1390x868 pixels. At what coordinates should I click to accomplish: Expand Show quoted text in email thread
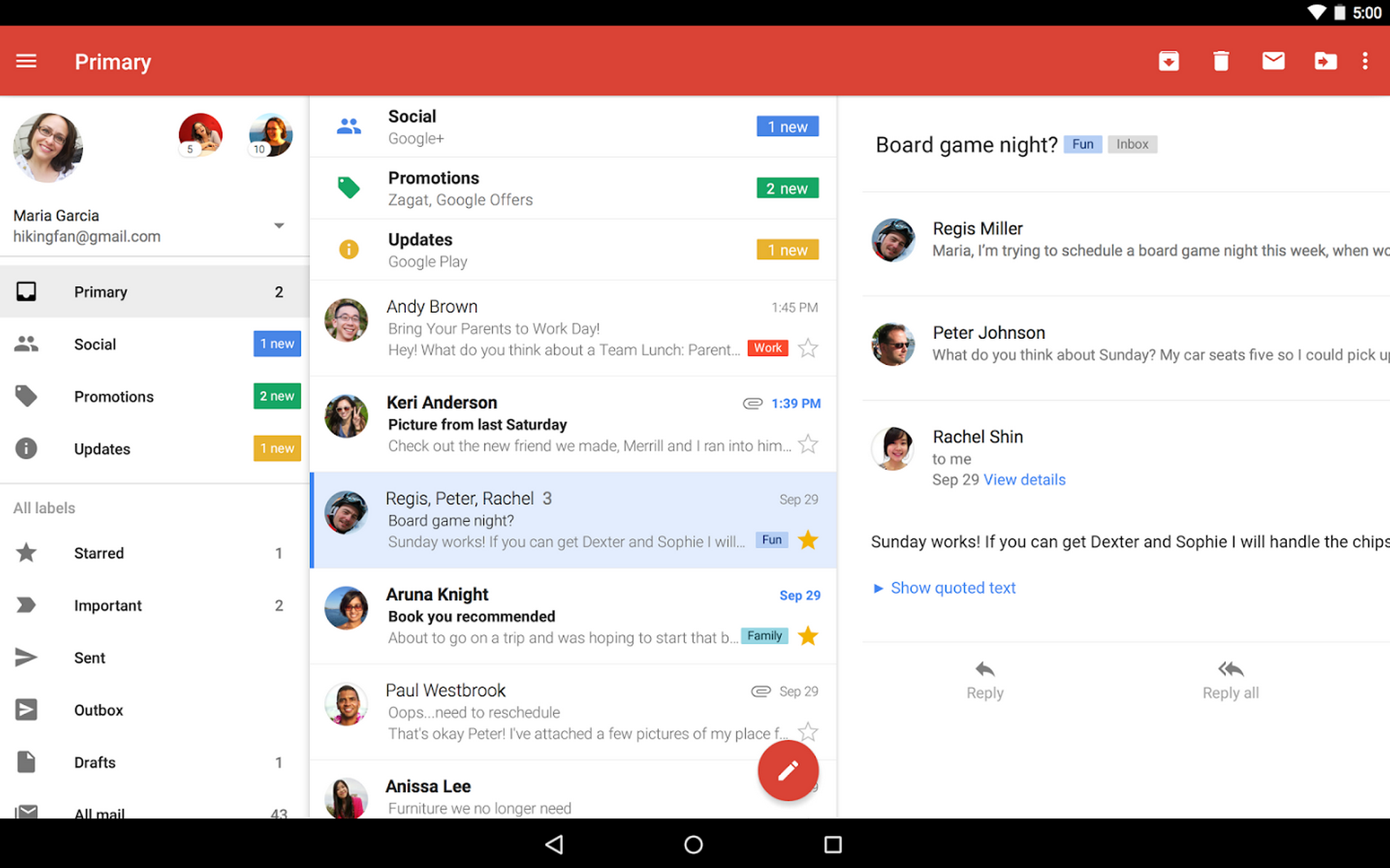pyautogui.click(x=944, y=587)
